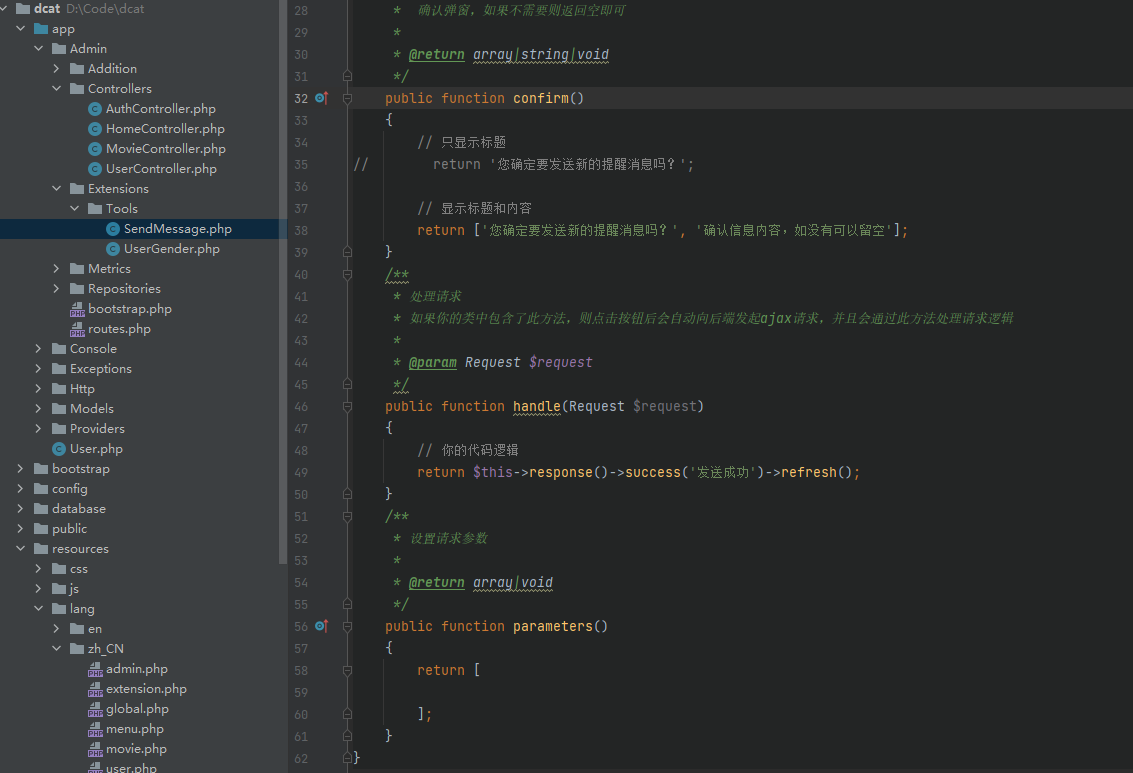Viewport: 1133px width, 773px height.
Task: Click the Request type in the handle signature
Action: 596,406
